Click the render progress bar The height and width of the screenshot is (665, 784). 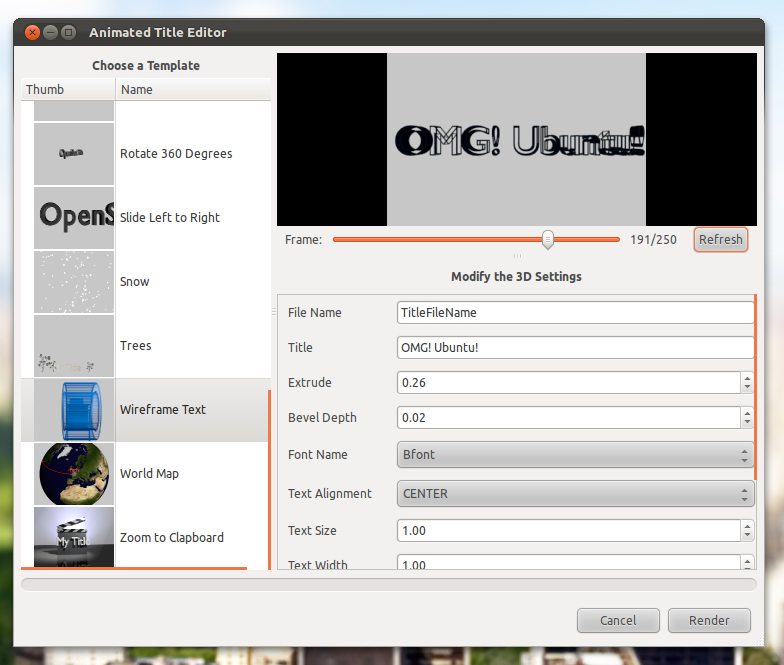[x=388, y=584]
